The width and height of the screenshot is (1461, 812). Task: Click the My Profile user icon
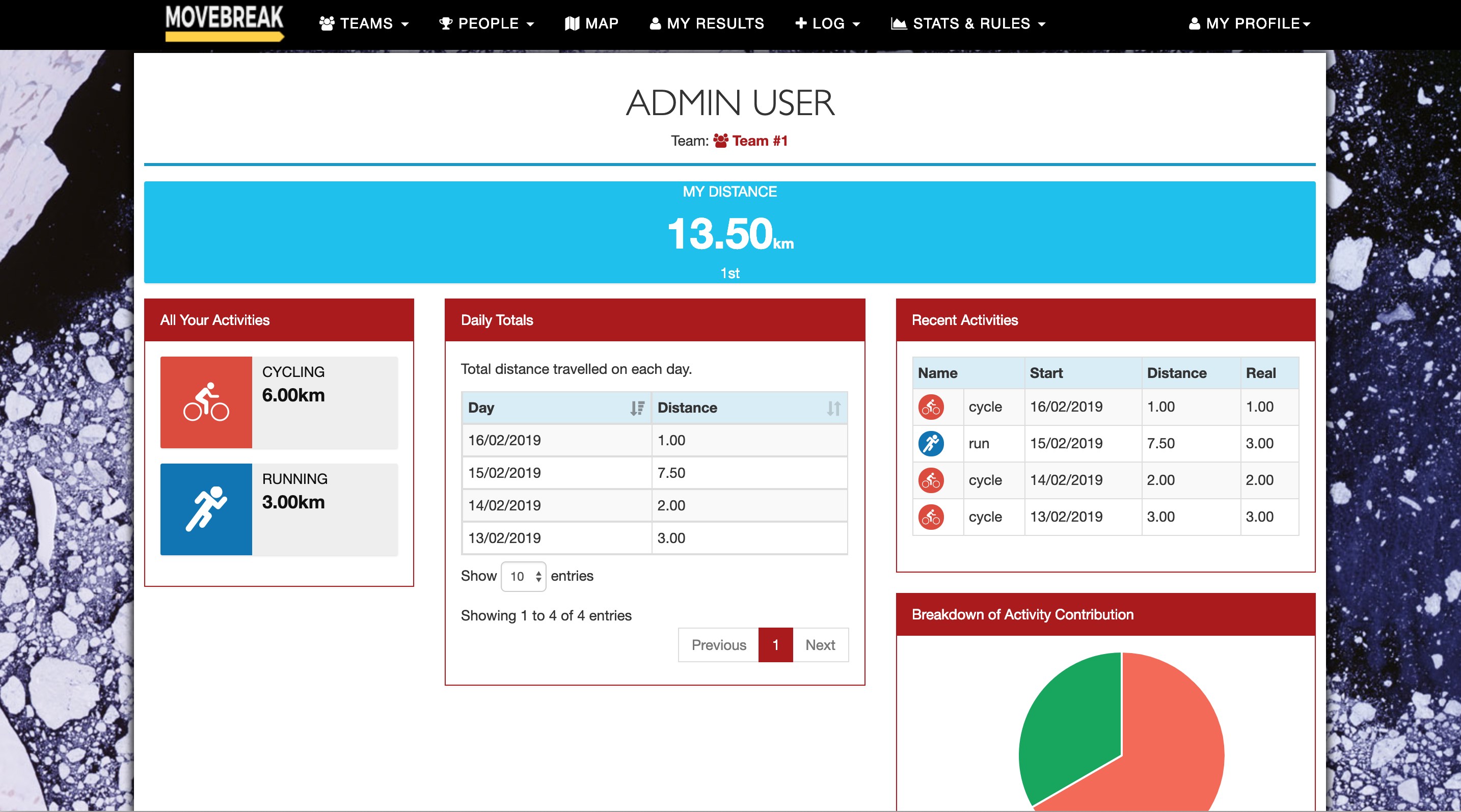[1195, 23]
